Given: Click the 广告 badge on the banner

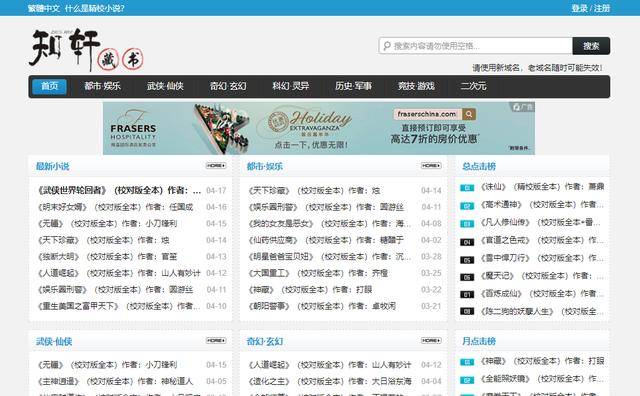Looking at the screenshot, I should [522, 107].
